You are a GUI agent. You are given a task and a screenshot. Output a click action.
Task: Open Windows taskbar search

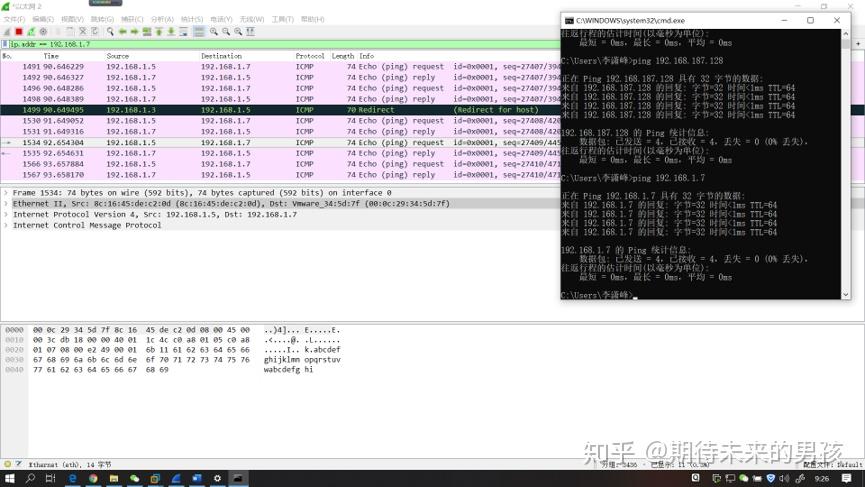click(x=30, y=478)
